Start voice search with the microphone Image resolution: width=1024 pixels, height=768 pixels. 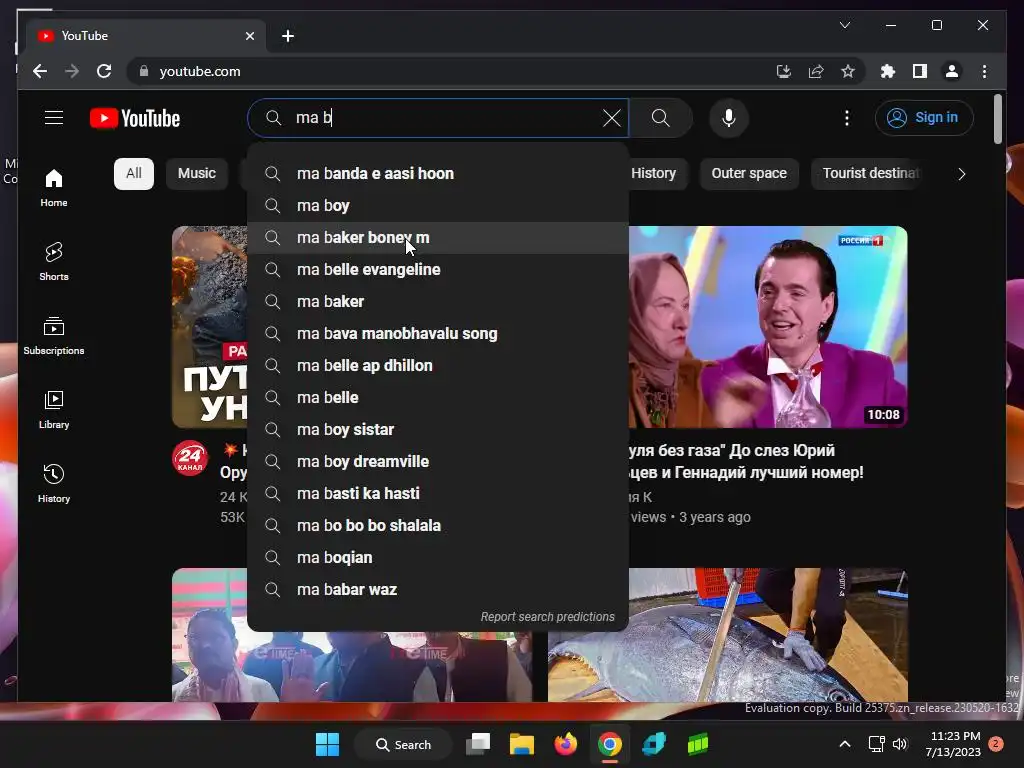[x=729, y=118]
